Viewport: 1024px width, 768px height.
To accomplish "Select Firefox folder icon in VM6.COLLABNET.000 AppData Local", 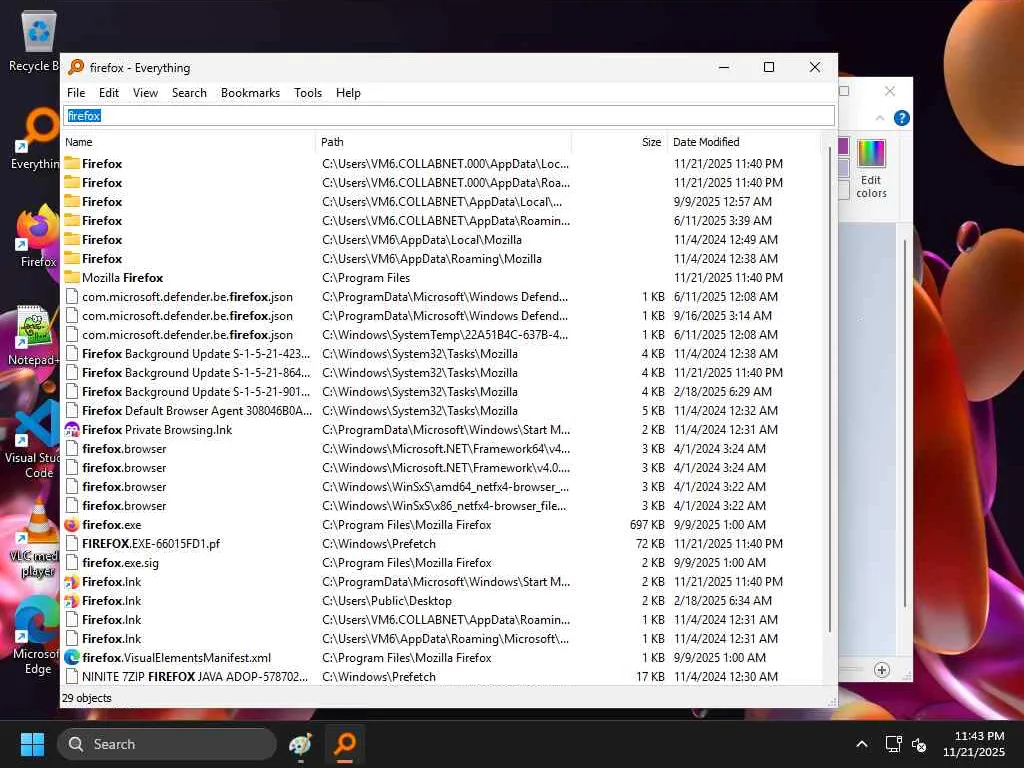I will coord(72,163).
